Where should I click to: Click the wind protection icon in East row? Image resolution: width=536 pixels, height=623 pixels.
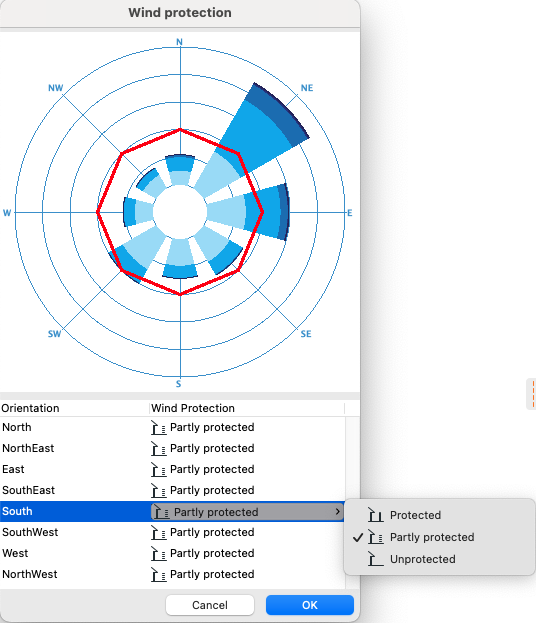tap(159, 470)
